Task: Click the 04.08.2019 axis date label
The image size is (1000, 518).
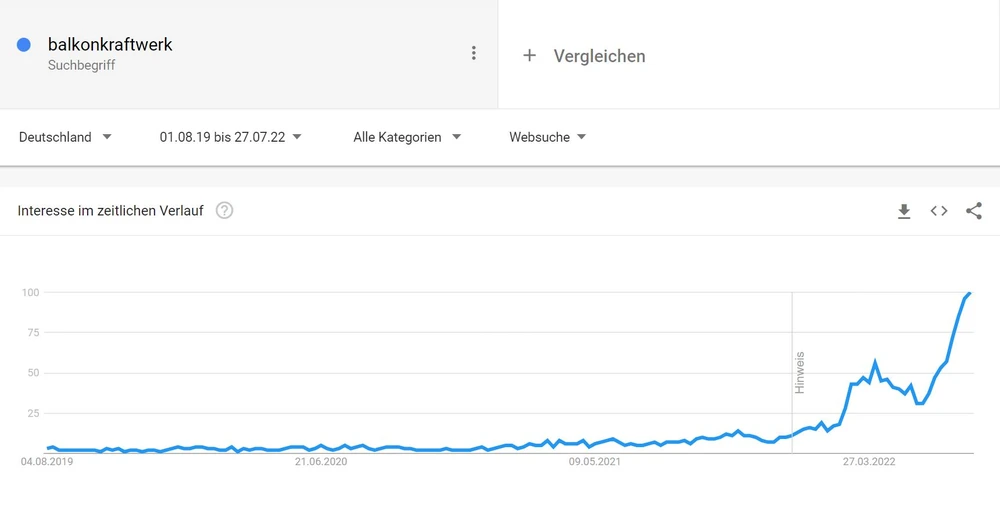Action: (47, 462)
